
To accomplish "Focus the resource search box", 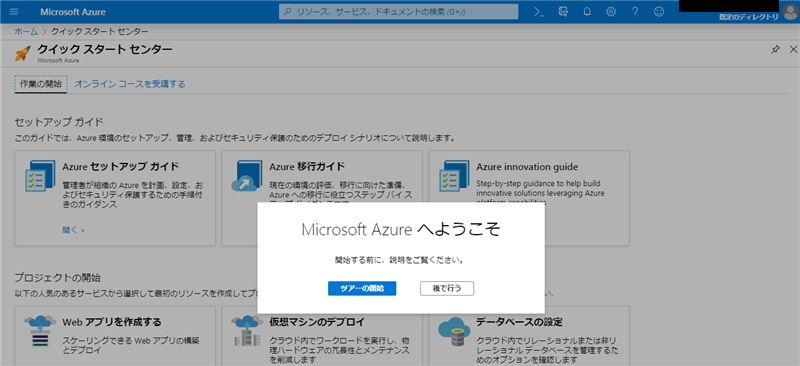I will coord(398,12).
